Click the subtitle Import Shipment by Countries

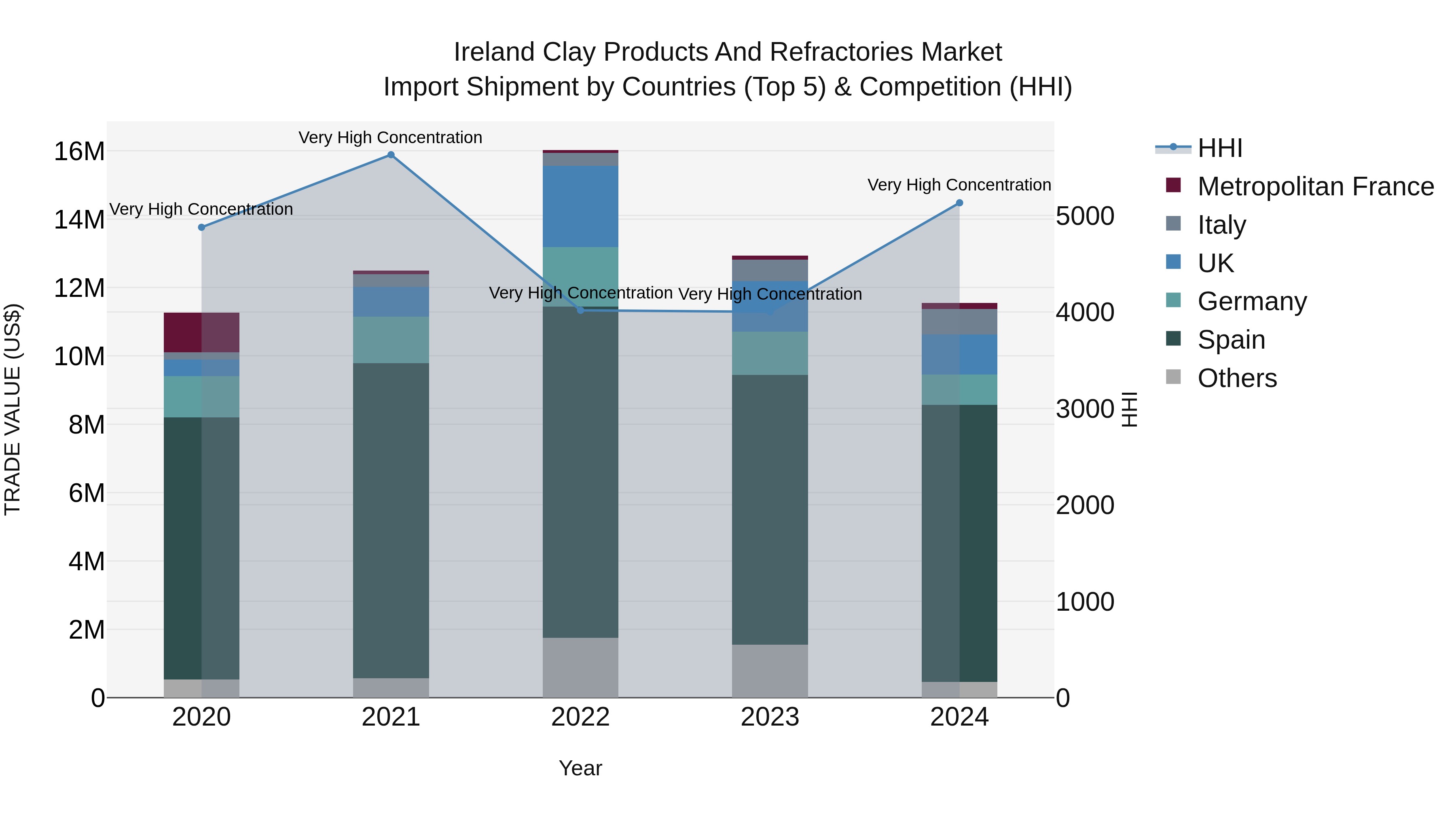point(728,87)
